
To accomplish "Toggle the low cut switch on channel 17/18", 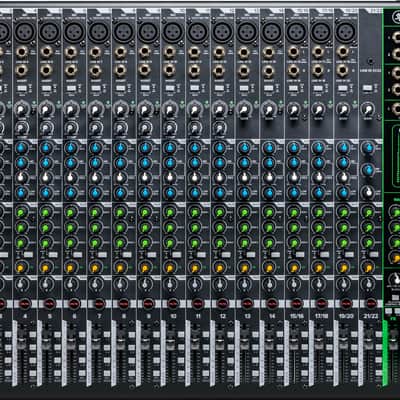I will [318, 89].
